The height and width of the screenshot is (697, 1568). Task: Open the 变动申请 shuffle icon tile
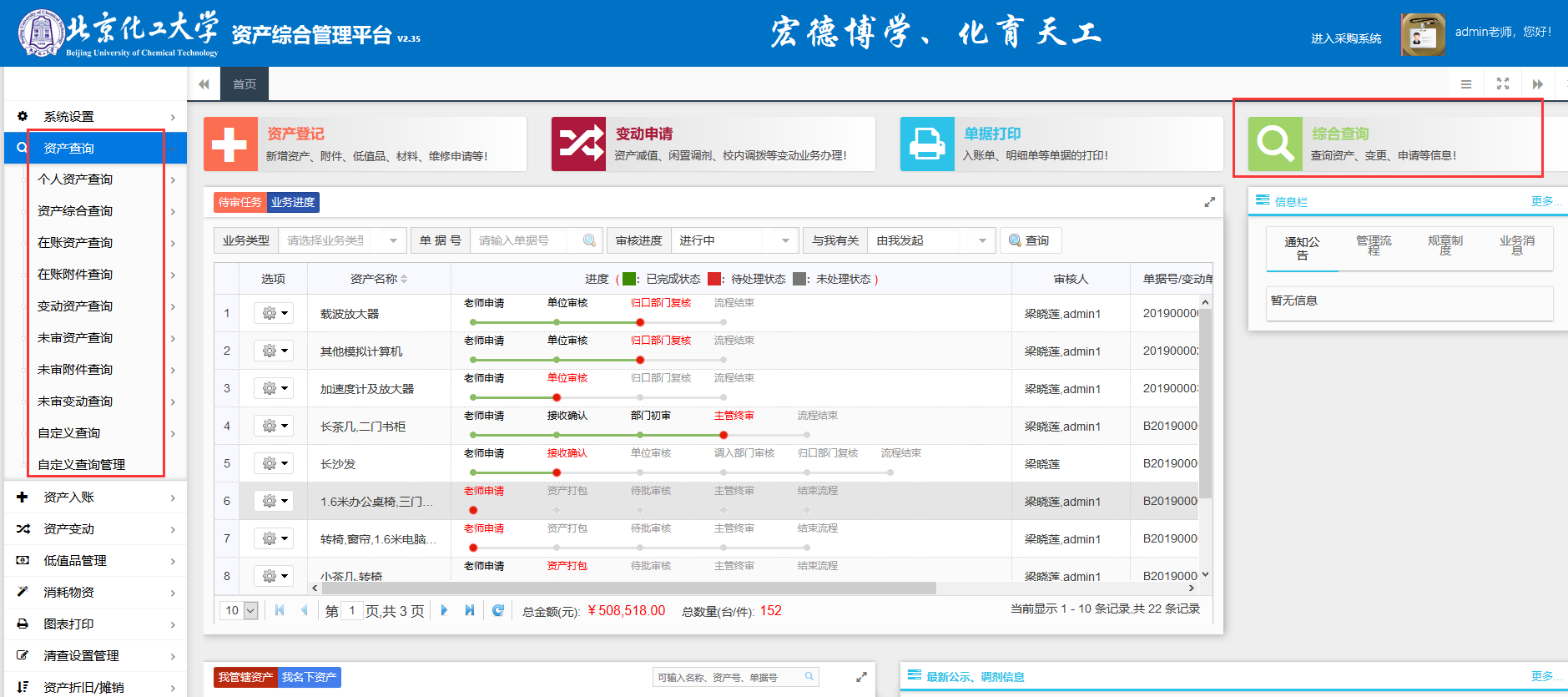[578, 144]
